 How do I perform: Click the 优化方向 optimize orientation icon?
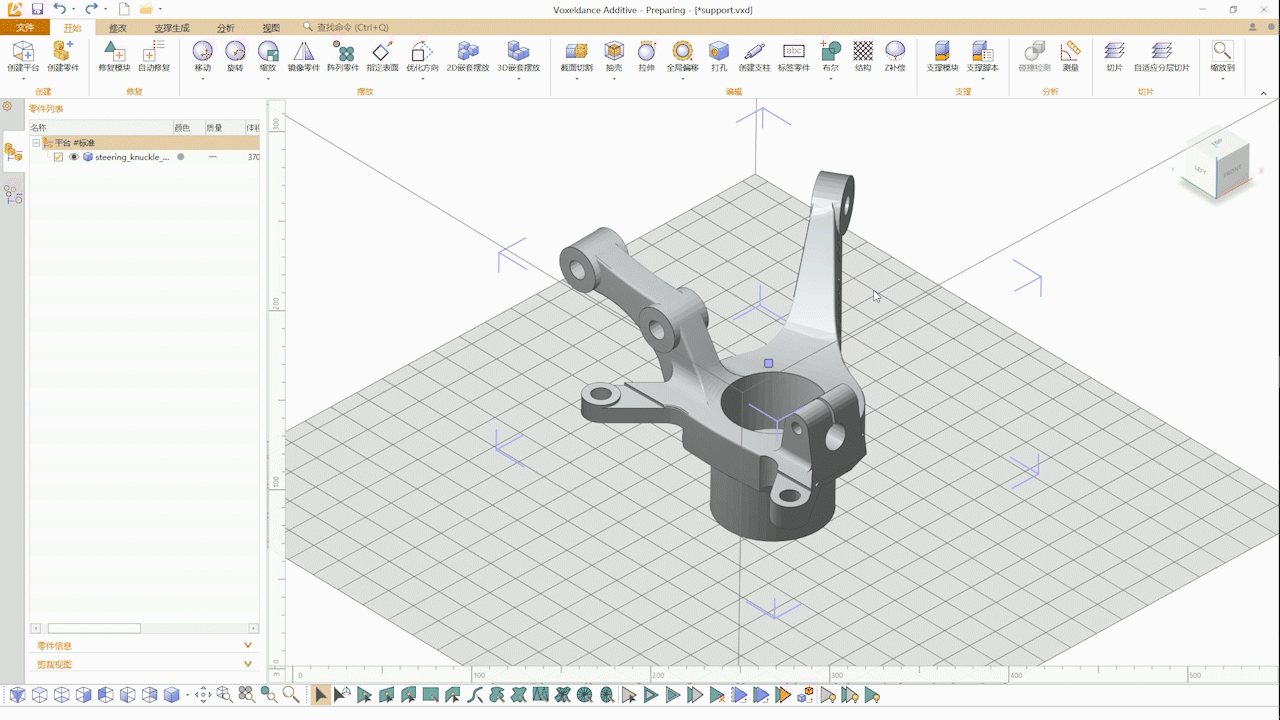tap(422, 51)
